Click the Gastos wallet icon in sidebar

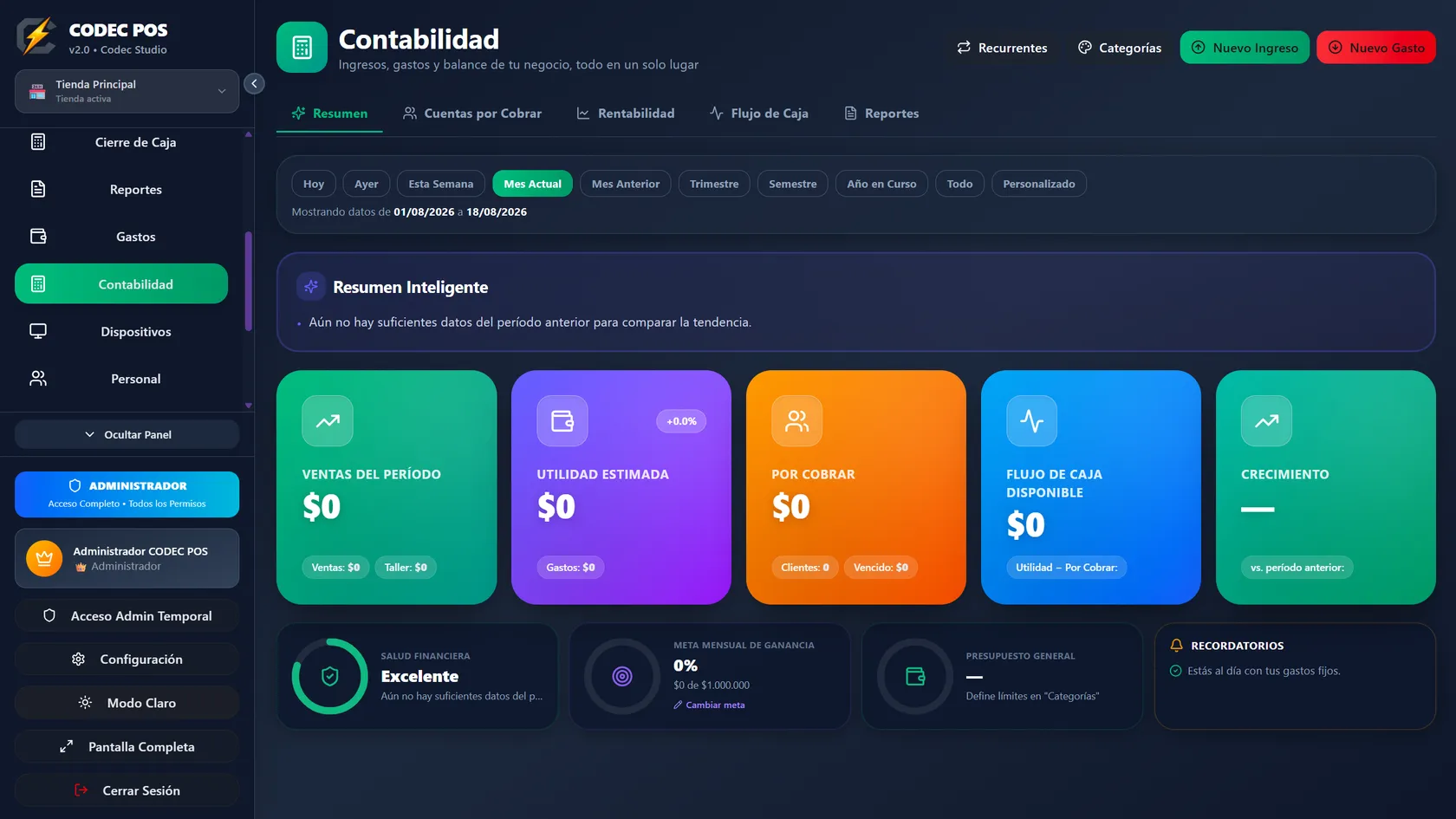click(x=38, y=237)
